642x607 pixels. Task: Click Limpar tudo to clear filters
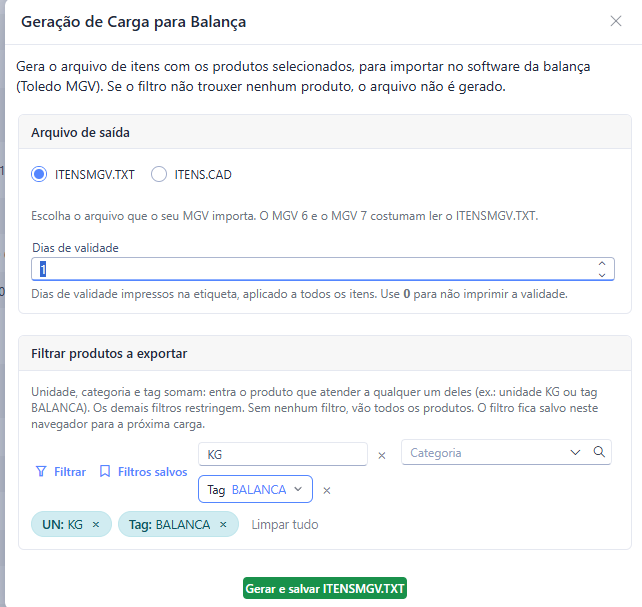[285, 524]
